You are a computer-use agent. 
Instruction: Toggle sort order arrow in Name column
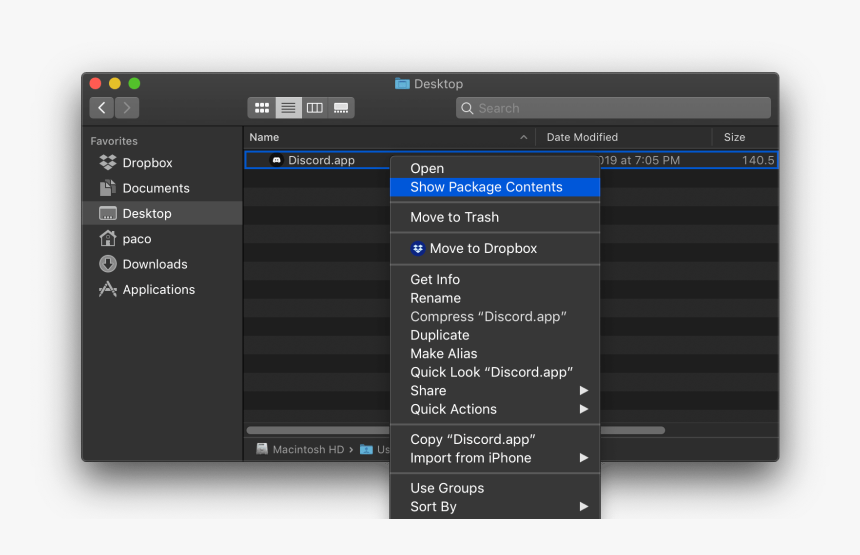524,137
